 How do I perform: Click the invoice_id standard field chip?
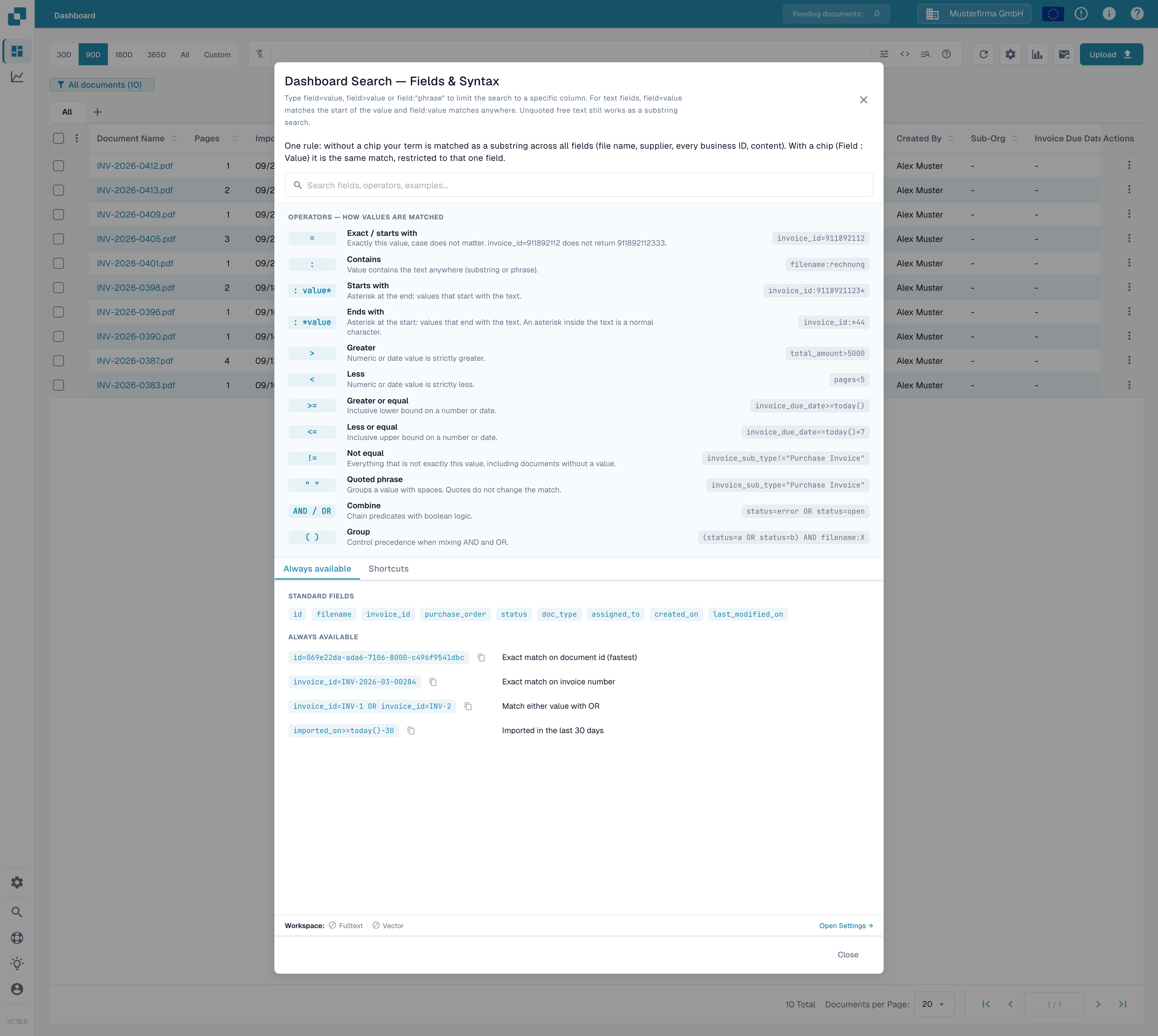tap(388, 614)
